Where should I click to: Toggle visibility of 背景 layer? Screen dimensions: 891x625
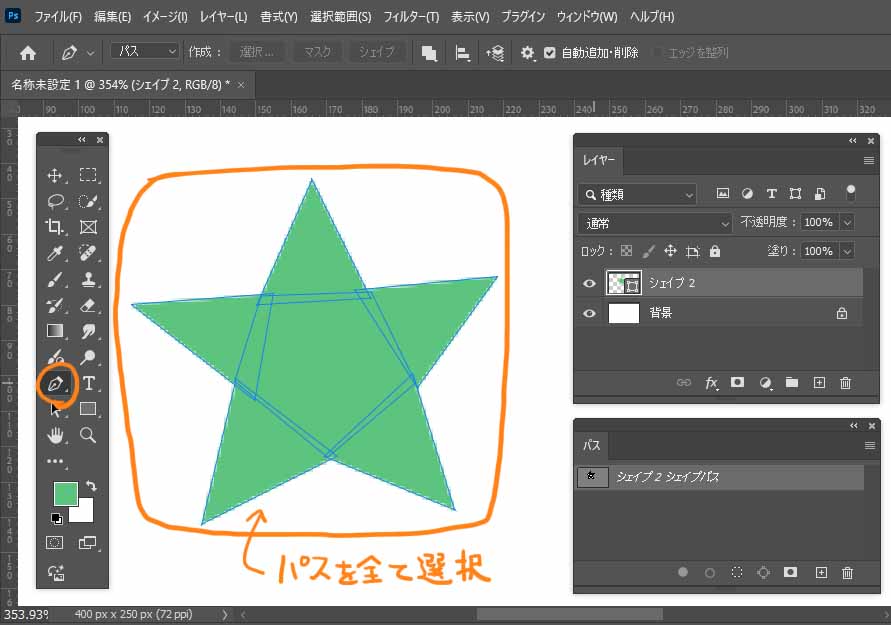[589, 313]
